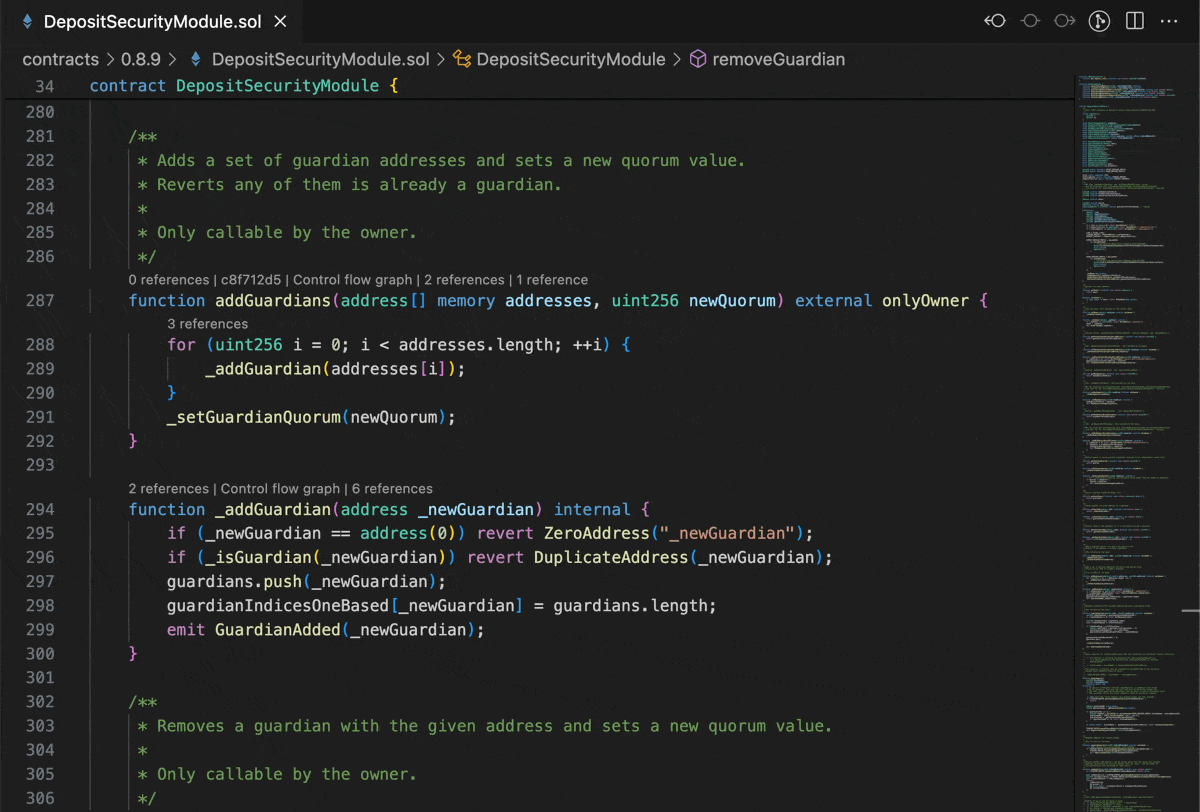Open the removeGuardian breadcrumb item

(778, 59)
